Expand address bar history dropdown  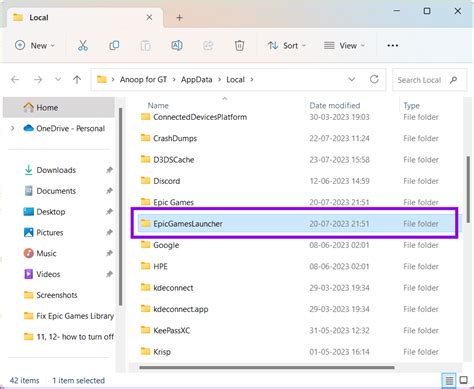(x=351, y=79)
